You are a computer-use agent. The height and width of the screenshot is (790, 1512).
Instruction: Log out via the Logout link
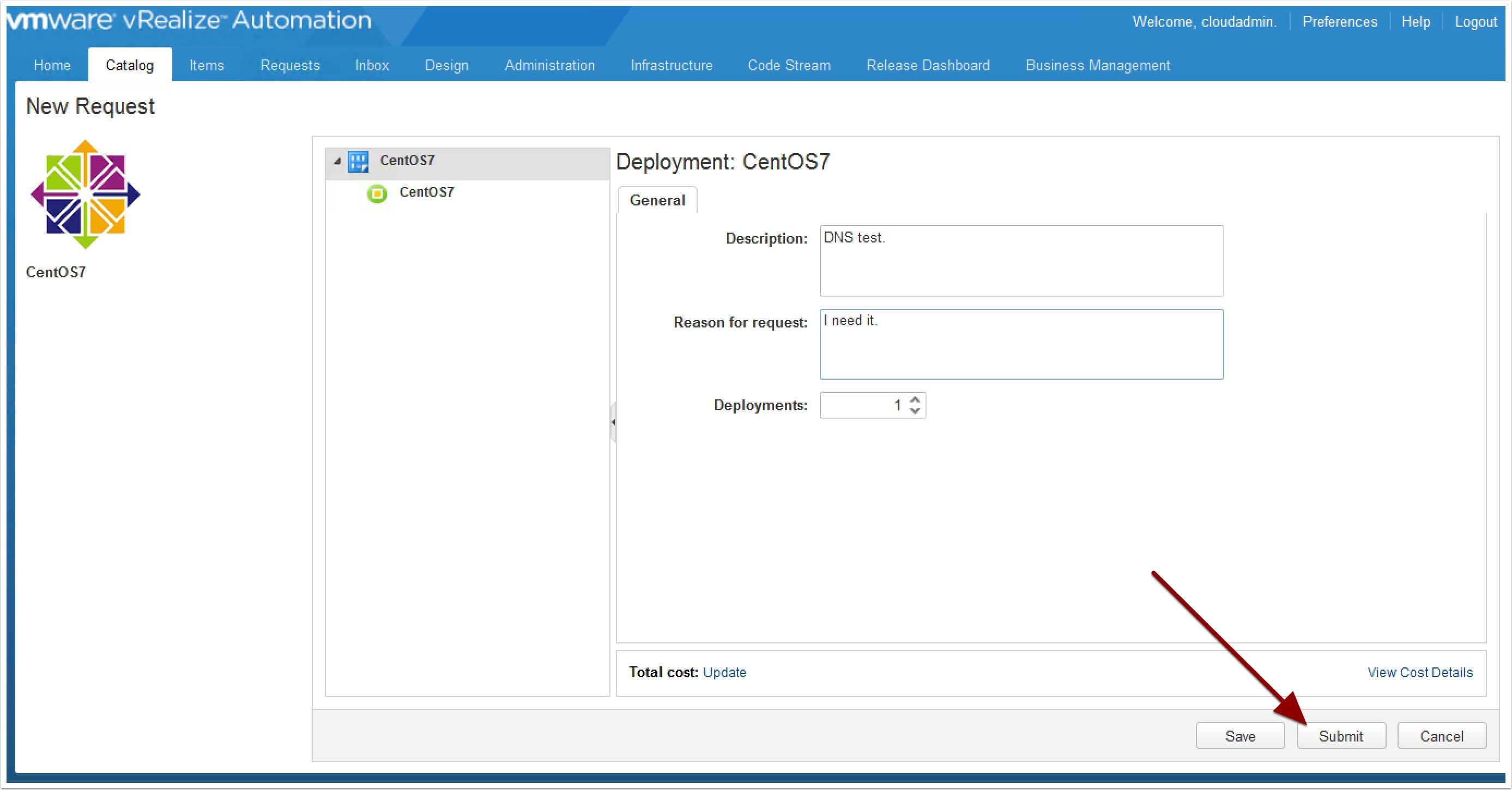pos(1475,22)
